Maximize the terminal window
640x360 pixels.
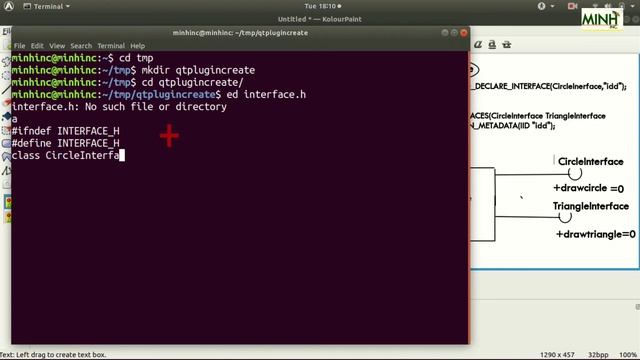click(454, 33)
